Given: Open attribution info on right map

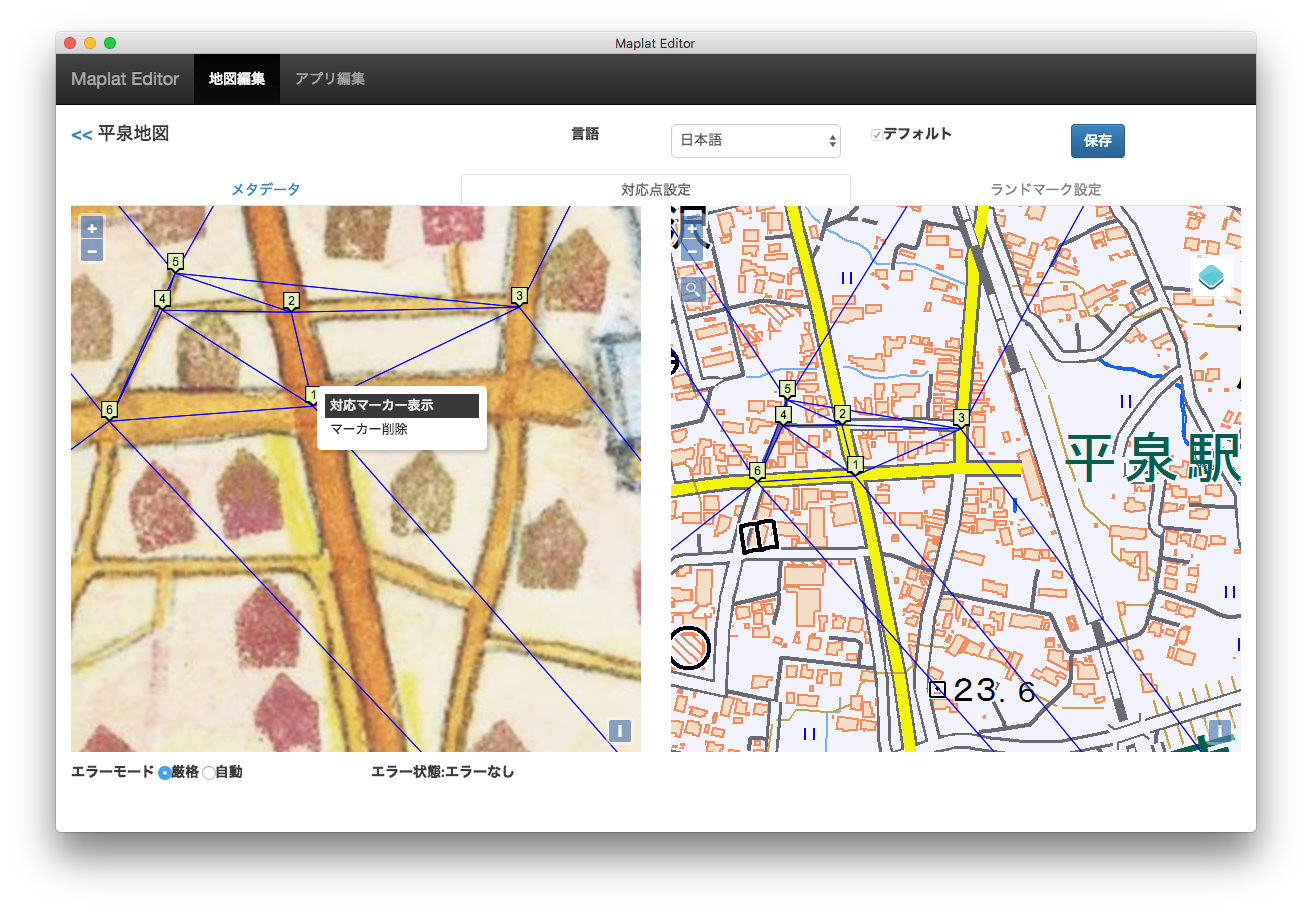Looking at the screenshot, I should pyautogui.click(x=1220, y=731).
